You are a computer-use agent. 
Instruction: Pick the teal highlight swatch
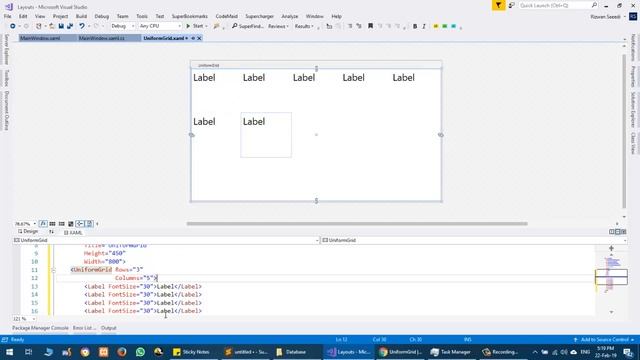453,26
